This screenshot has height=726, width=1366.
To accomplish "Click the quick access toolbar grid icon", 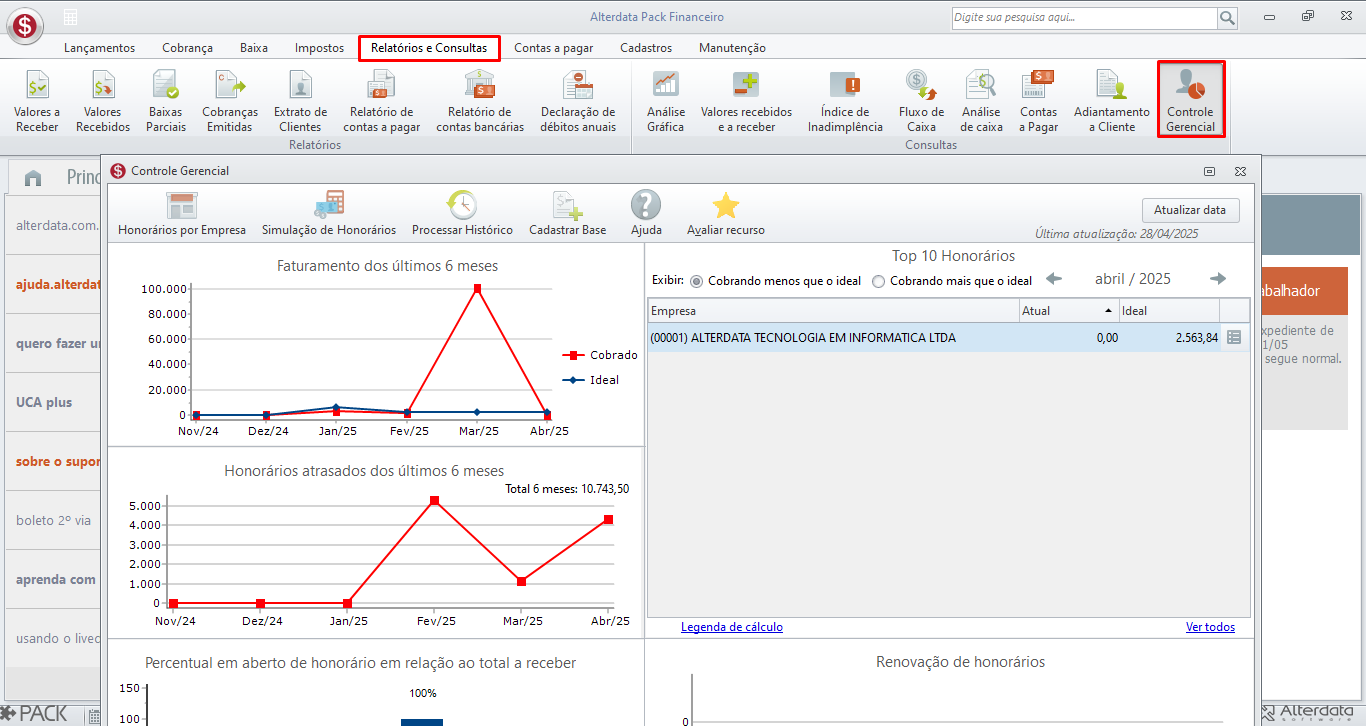I will tap(70, 17).
